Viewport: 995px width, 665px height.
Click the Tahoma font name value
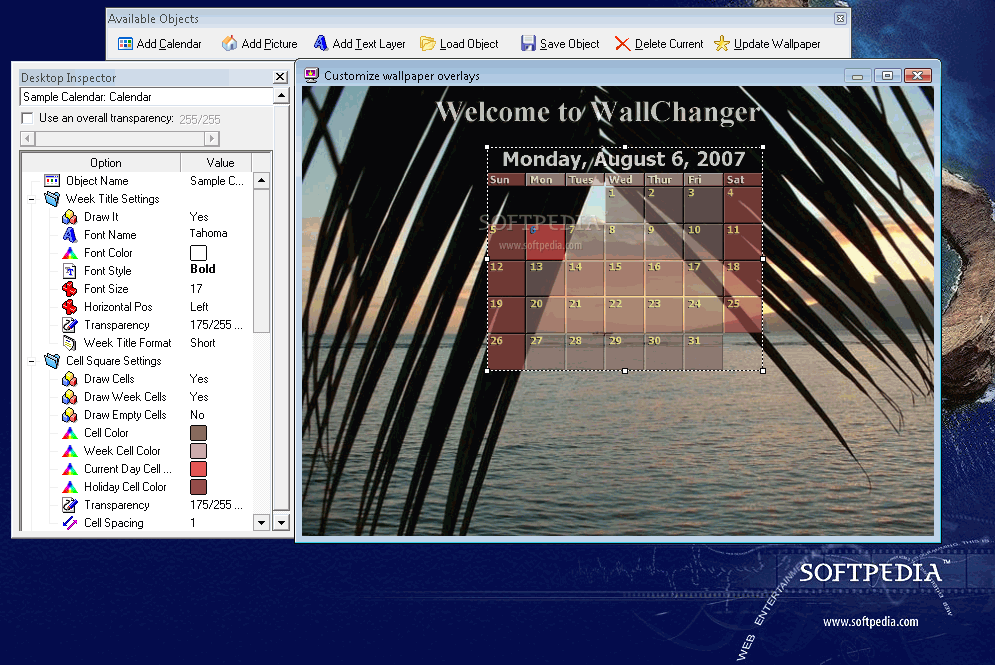click(209, 233)
